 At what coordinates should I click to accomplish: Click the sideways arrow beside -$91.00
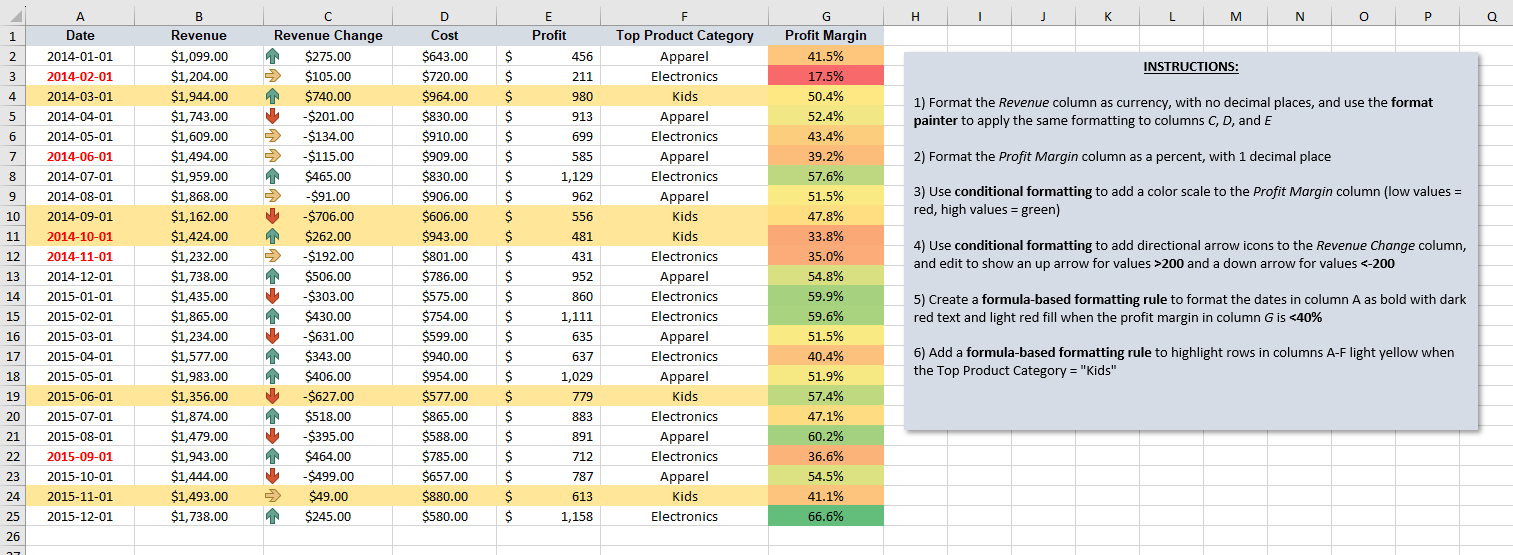[x=273, y=197]
